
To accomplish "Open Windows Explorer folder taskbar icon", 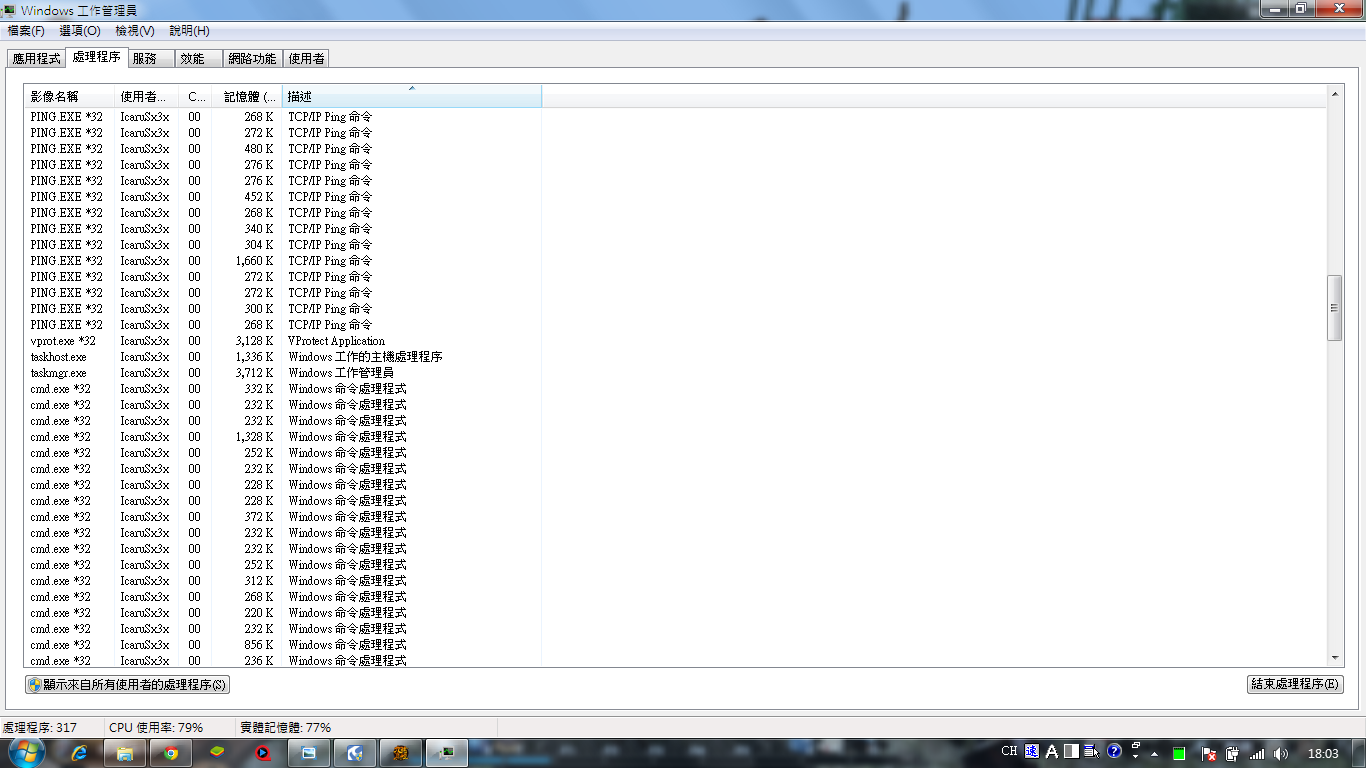I will [125, 753].
